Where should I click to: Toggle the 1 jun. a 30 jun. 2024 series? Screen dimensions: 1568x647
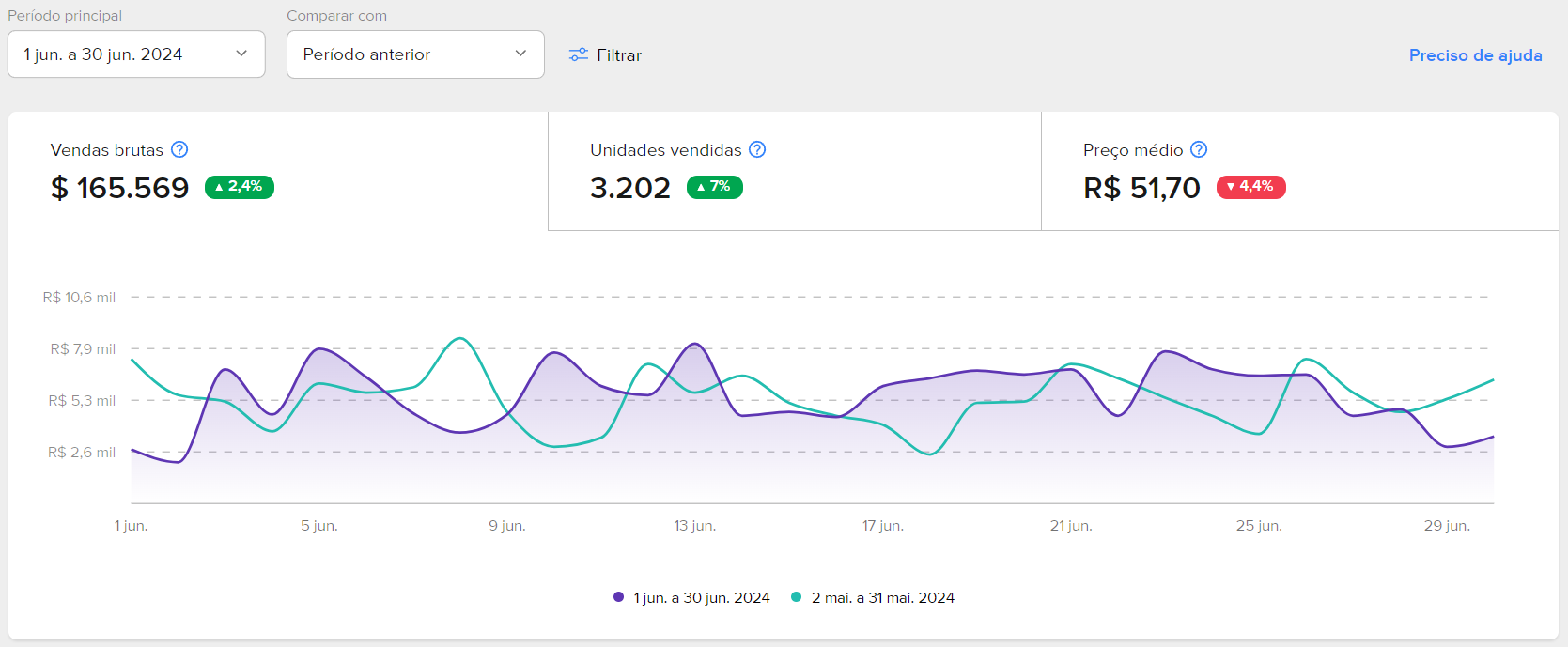click(691, 597)
